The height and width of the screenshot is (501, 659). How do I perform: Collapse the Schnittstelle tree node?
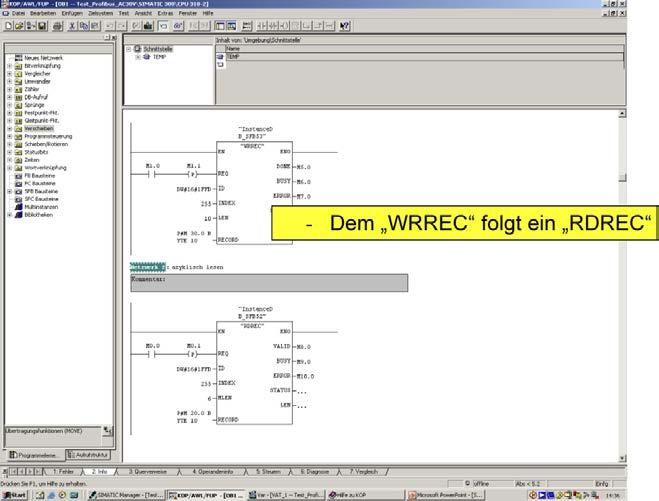pos(129,49)
